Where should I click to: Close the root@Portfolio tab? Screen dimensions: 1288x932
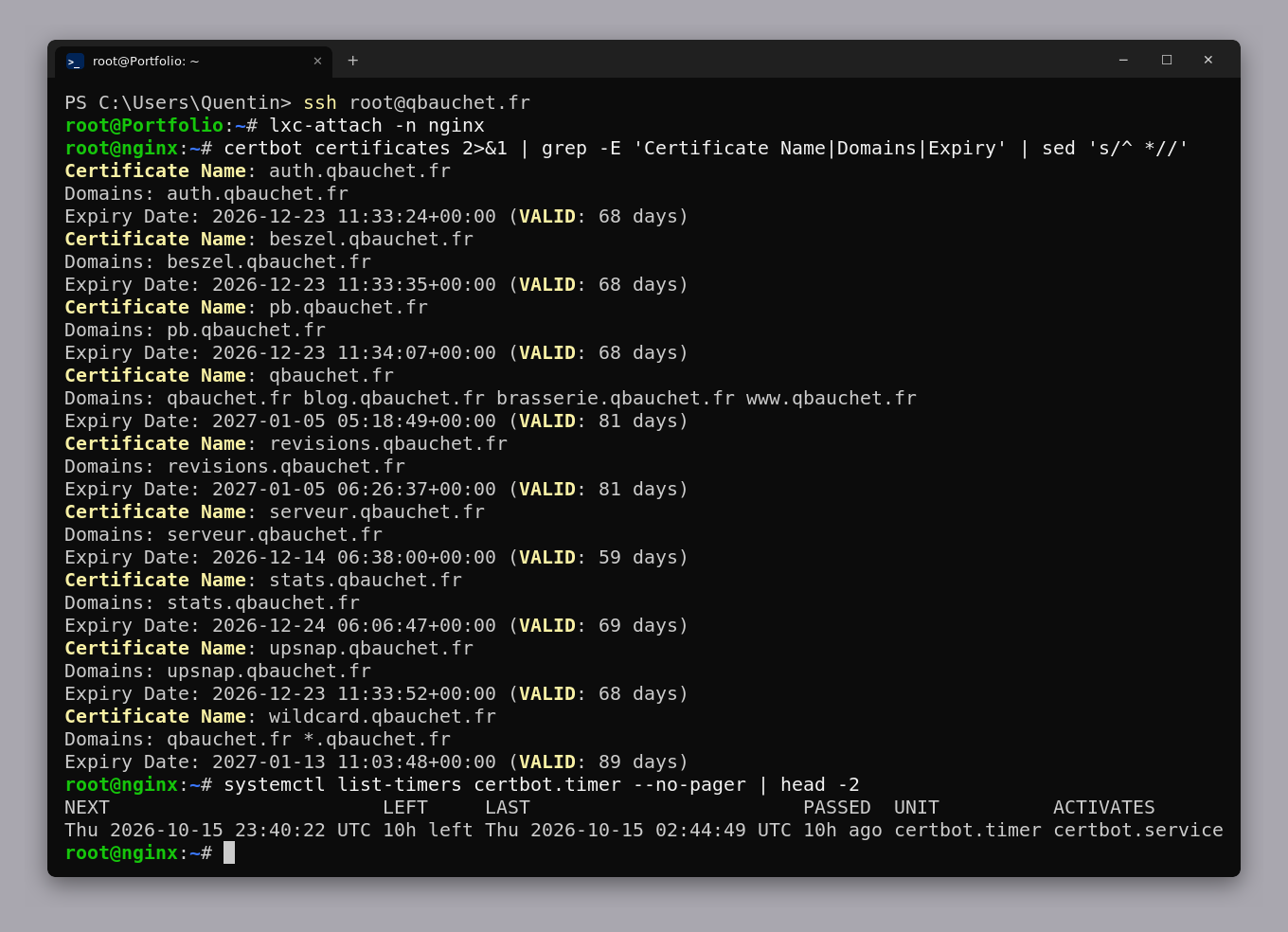317,62
